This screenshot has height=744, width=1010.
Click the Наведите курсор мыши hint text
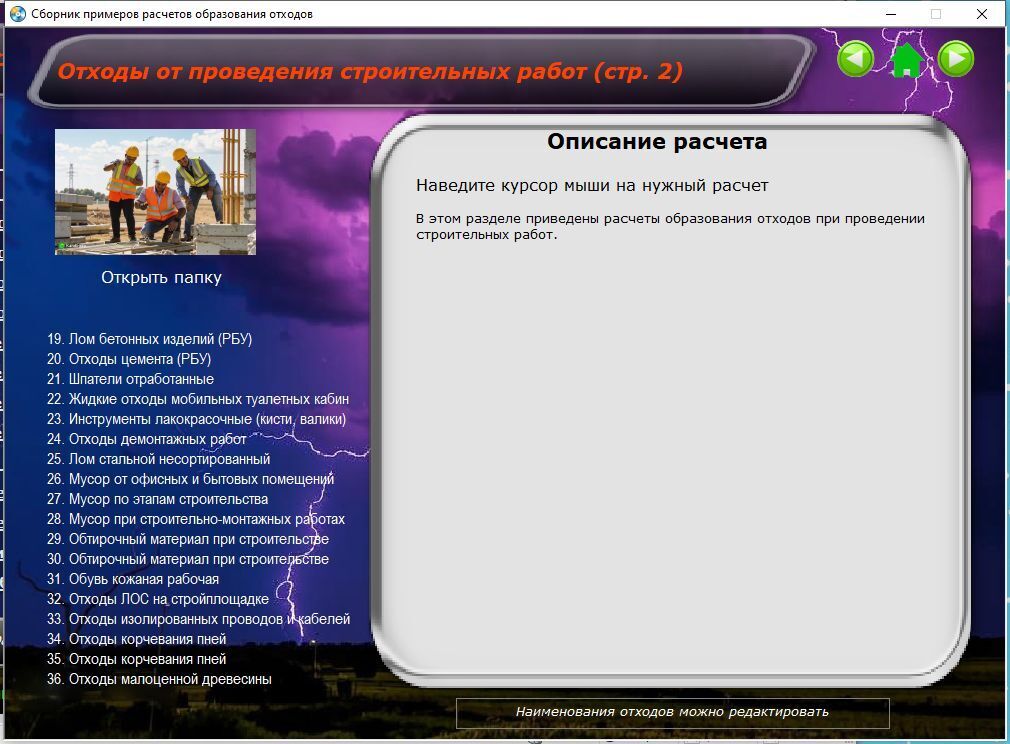(592, 186)
